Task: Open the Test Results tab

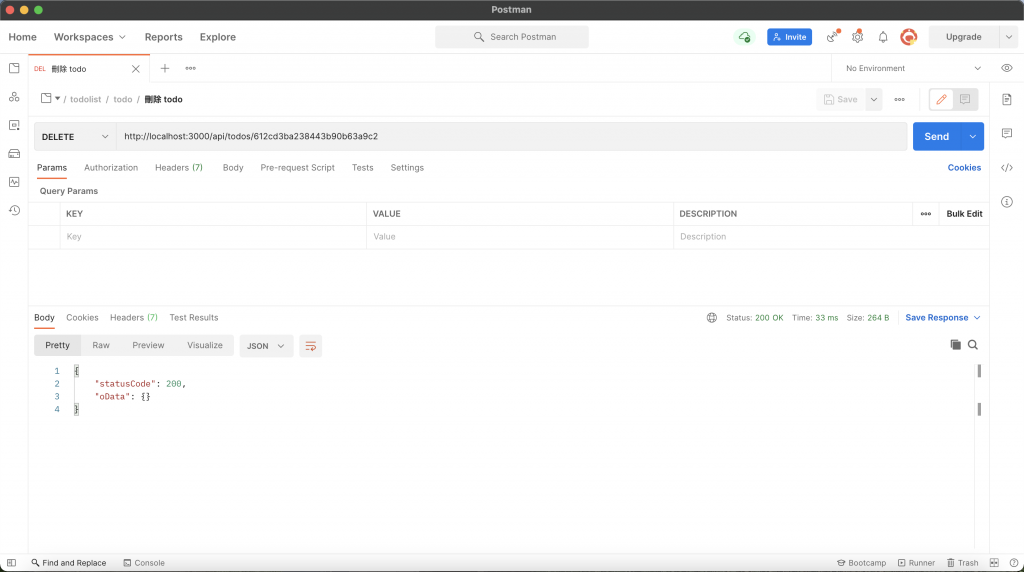Action: (x=194, y=317)
